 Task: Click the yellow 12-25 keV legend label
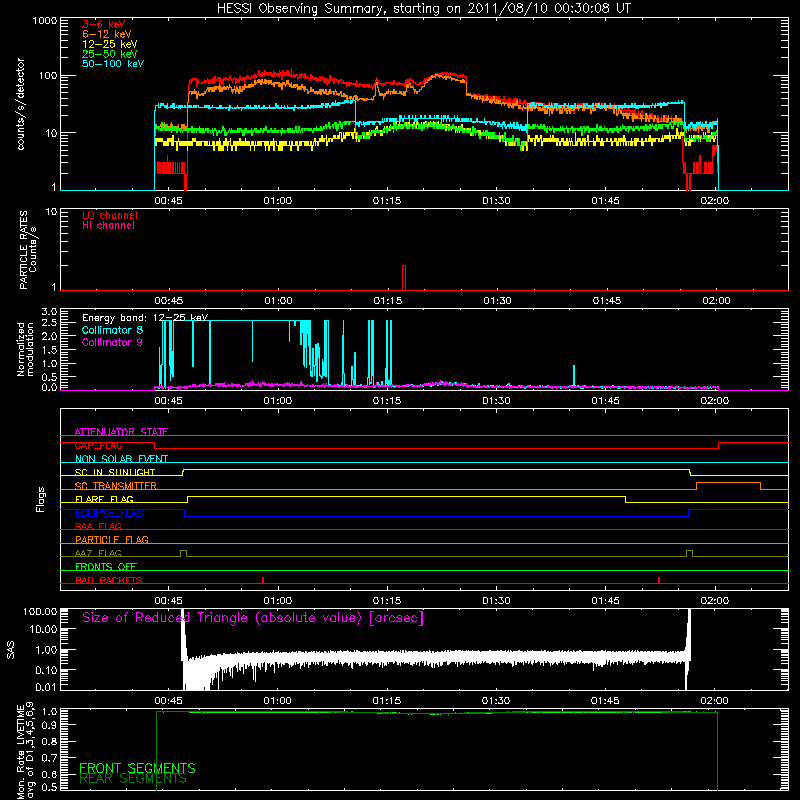coord(110,44)
